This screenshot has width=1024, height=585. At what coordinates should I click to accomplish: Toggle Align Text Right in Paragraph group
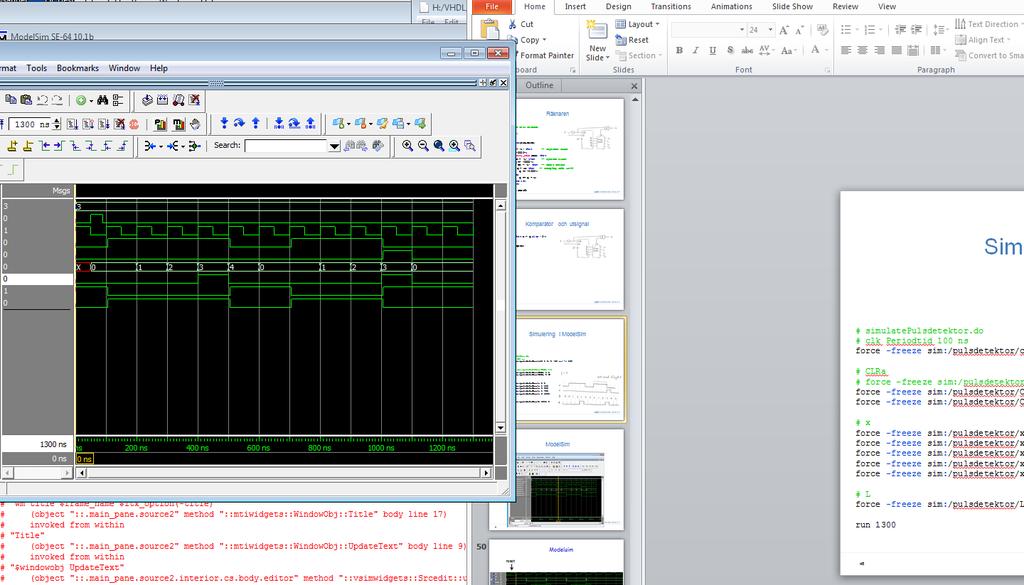point(880,50)
